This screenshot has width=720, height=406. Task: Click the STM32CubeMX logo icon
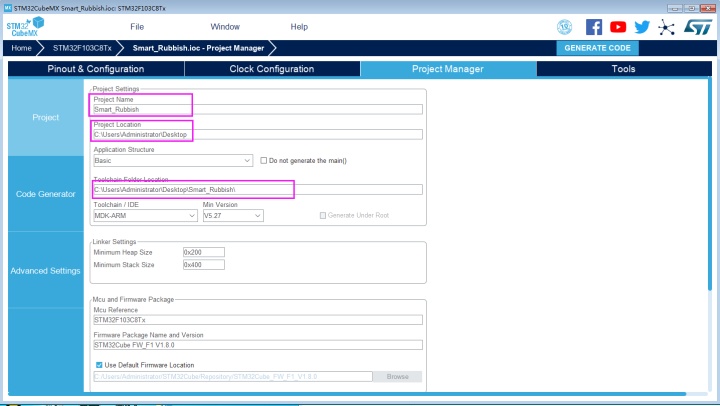pos(25,27)
